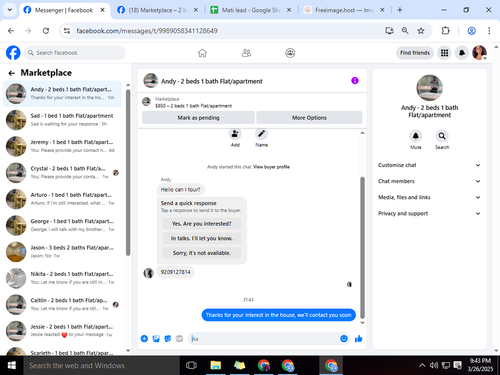This screenshot has width=500, height=375.
Task: Open the George - 1 bed 1 bath conversation
Action: (62, 225)
